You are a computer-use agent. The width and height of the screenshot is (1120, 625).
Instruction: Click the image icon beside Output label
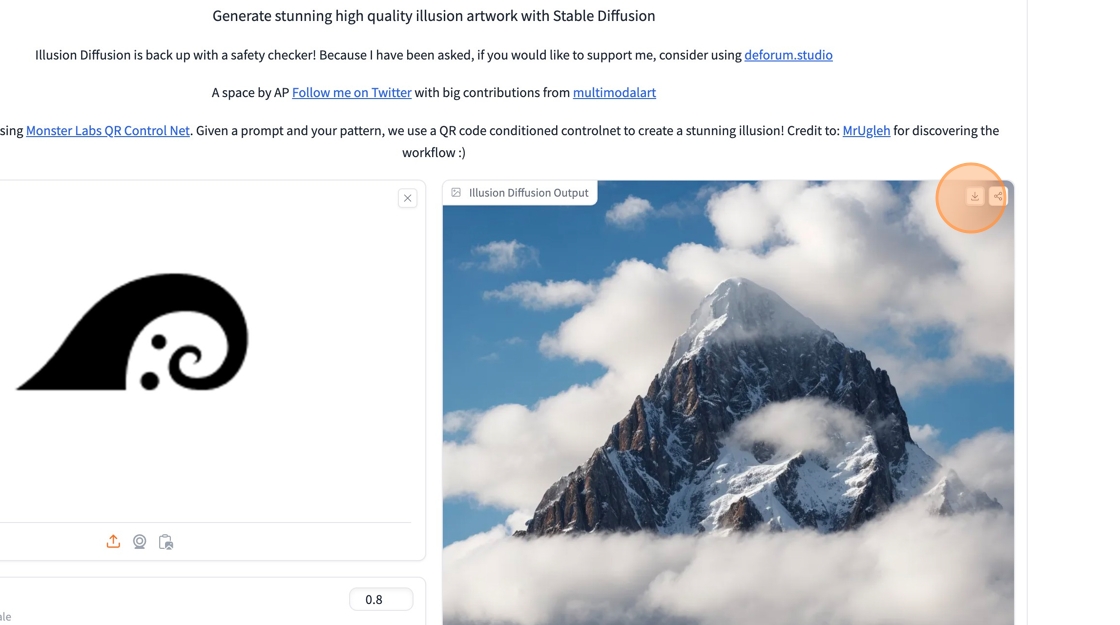(456, 193)
